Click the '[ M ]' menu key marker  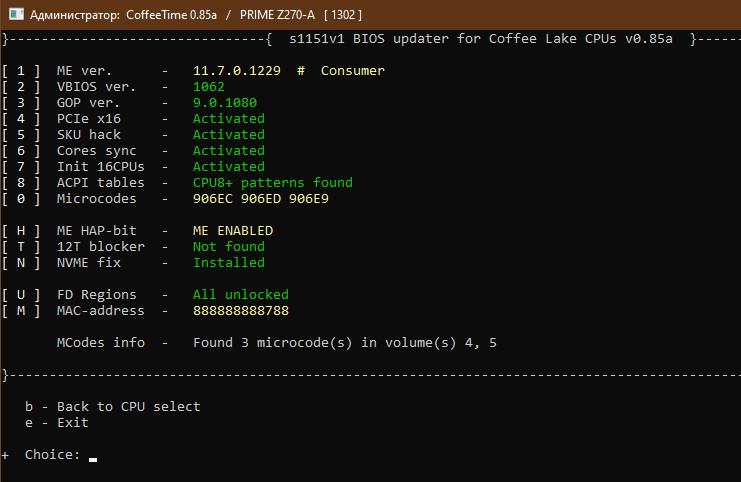click(21, 310)
